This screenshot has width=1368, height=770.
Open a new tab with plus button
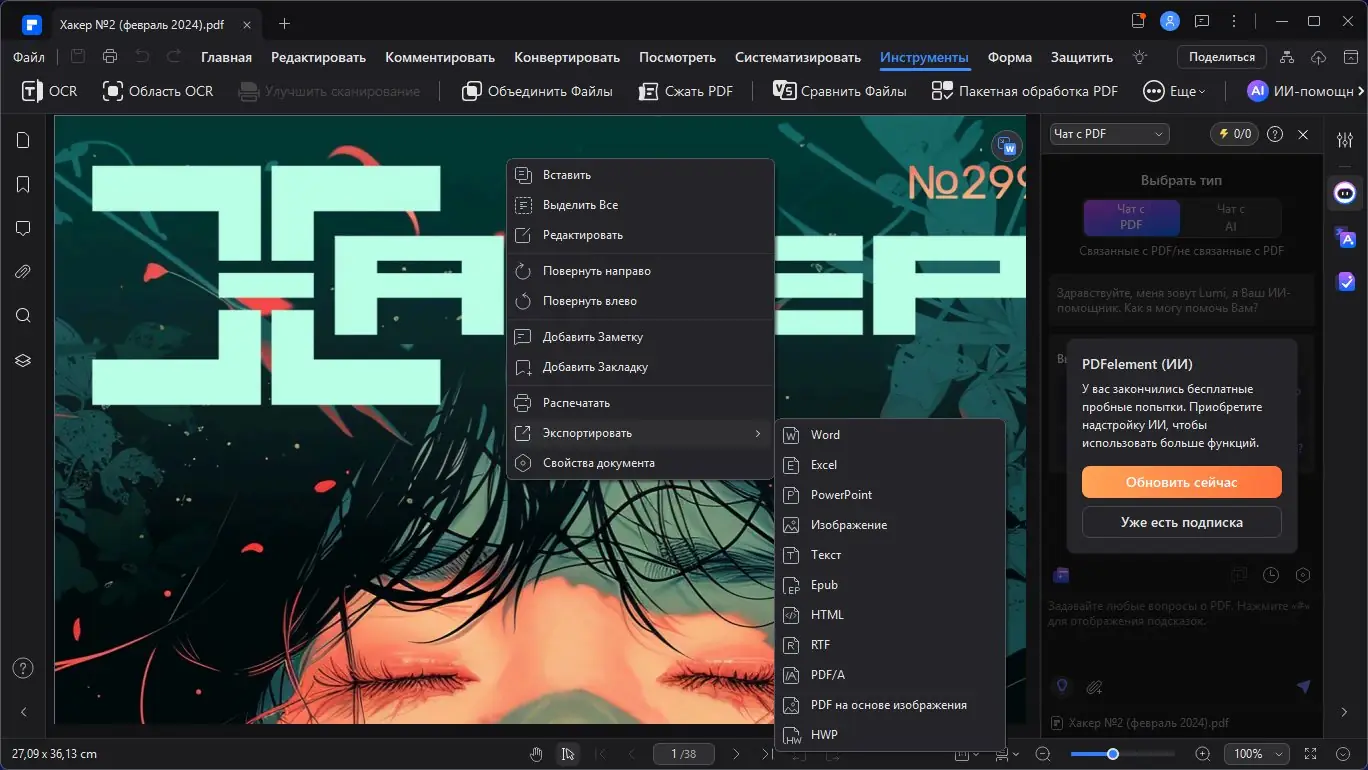tap(285, 22)
